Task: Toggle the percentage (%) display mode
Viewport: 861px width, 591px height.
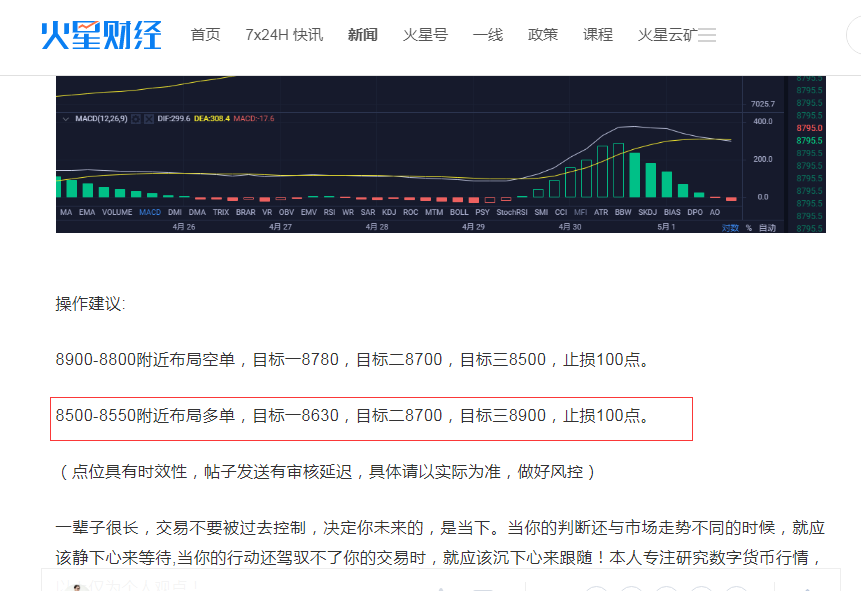Action: [749, 228]
